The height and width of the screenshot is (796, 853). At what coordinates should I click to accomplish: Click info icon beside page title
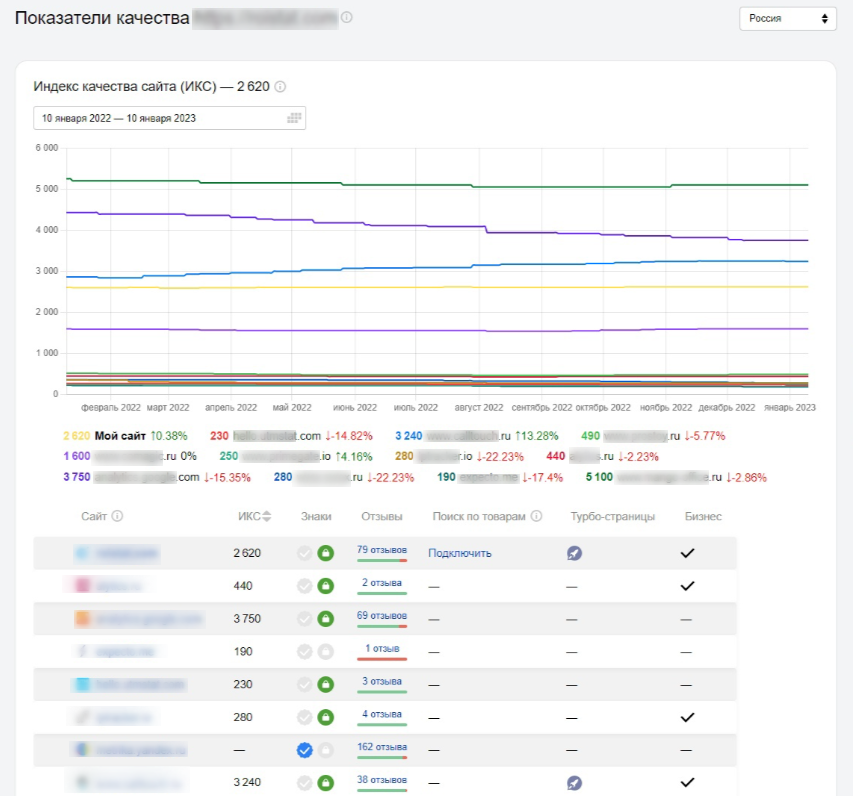[x=347, y=18]
